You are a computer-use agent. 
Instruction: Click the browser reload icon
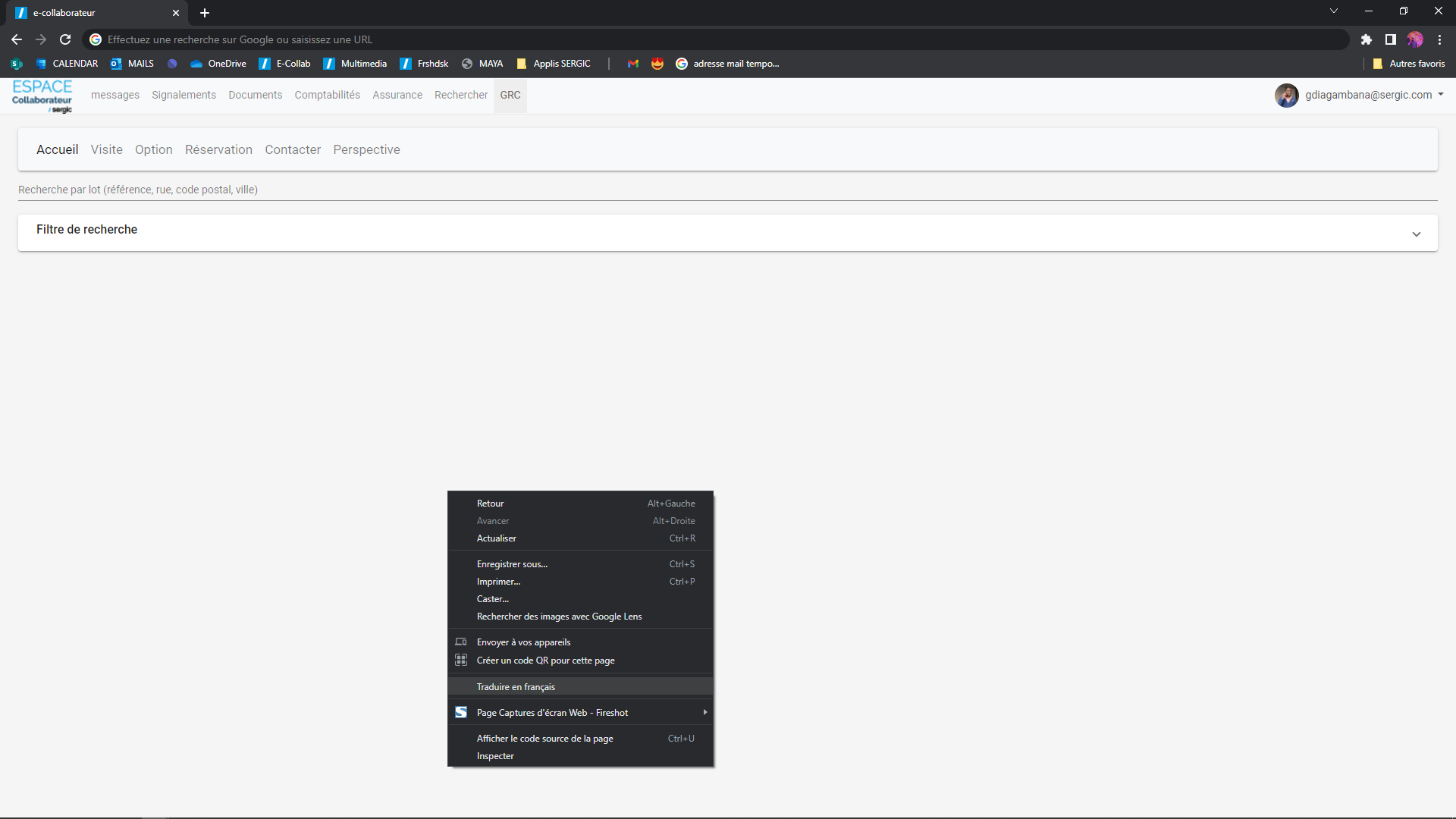pyautogui.click(x=65, y=39)
